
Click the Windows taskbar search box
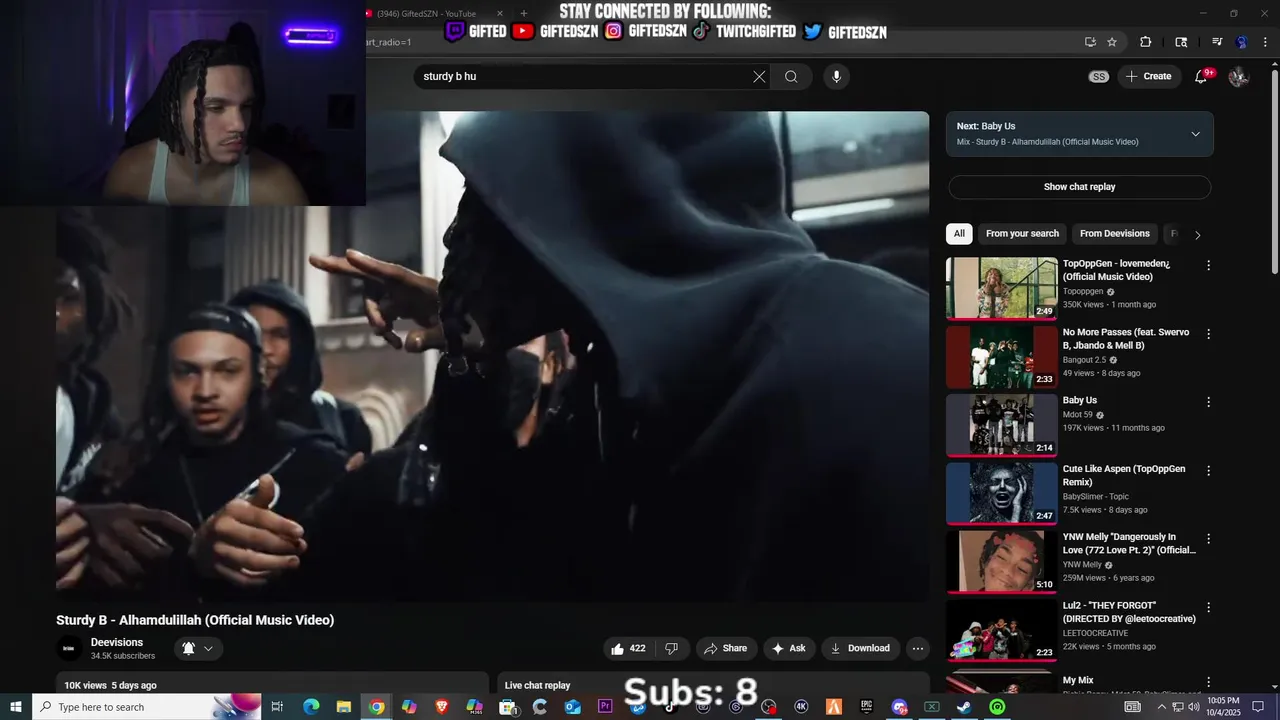point(146,707)
